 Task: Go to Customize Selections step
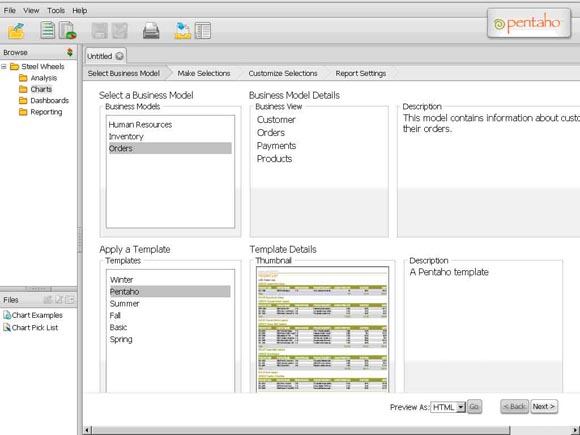283,73
